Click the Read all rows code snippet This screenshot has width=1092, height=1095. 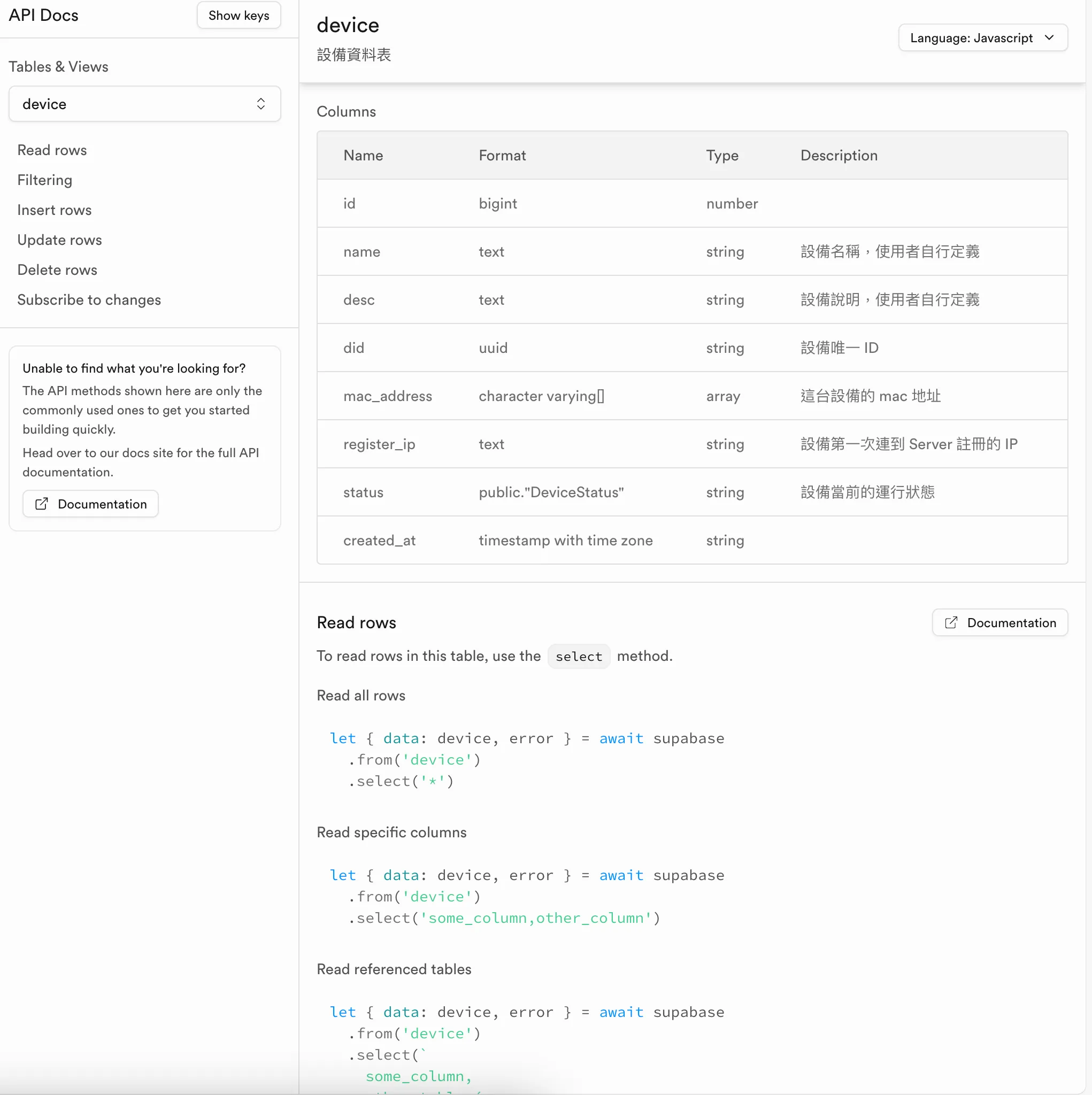(x=526, y=759)
